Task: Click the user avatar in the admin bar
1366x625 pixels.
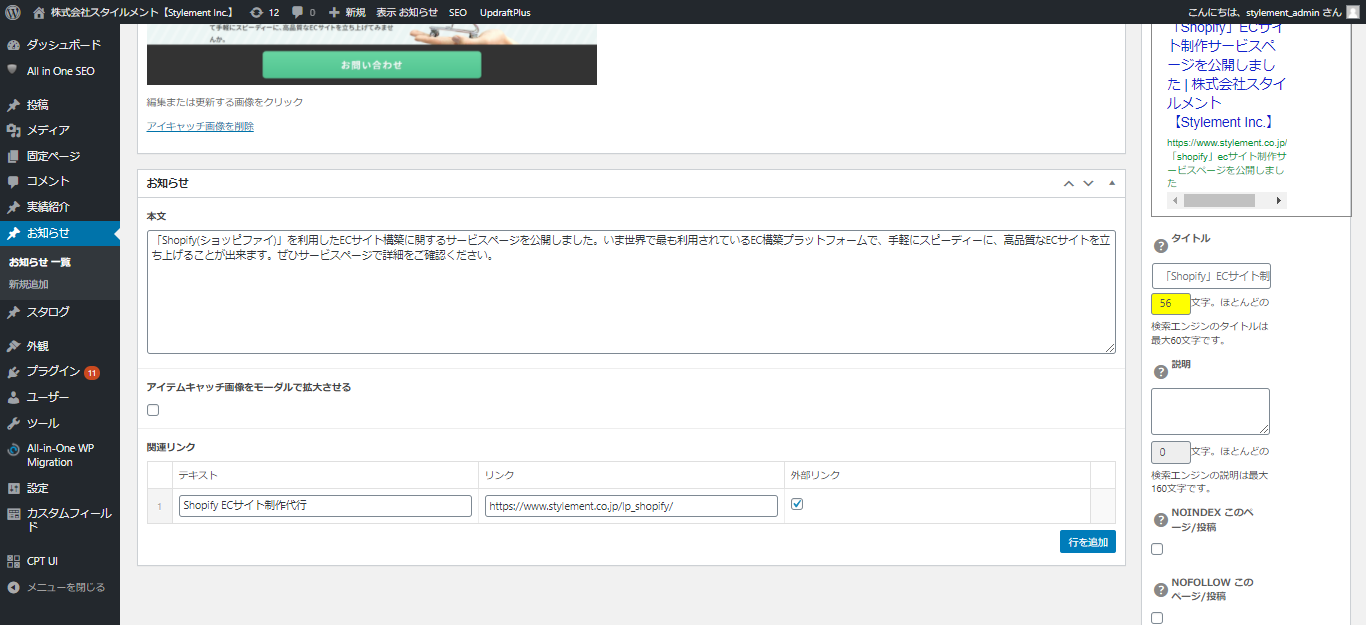Action: [1353, 12]
